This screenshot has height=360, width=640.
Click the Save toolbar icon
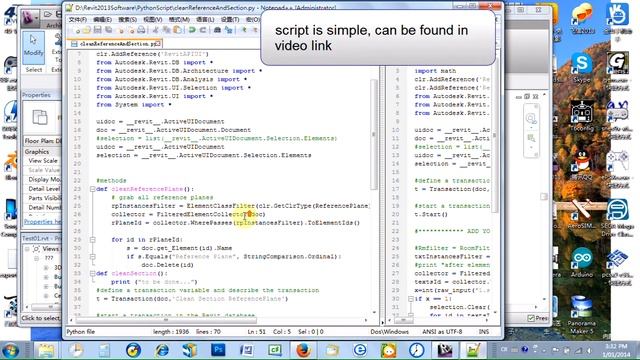(x=97, y=30)
